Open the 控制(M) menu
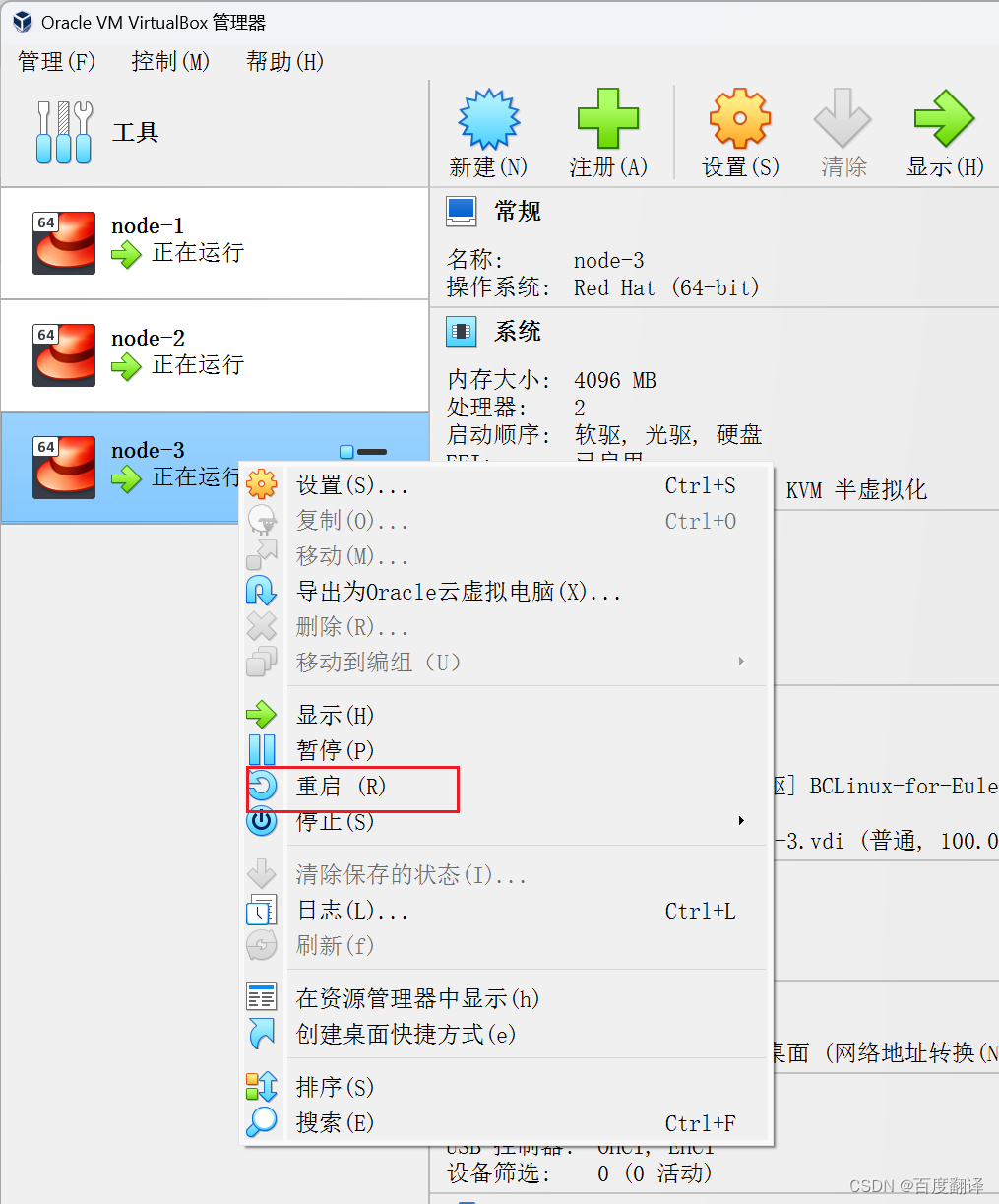 (x=171, y=62)
